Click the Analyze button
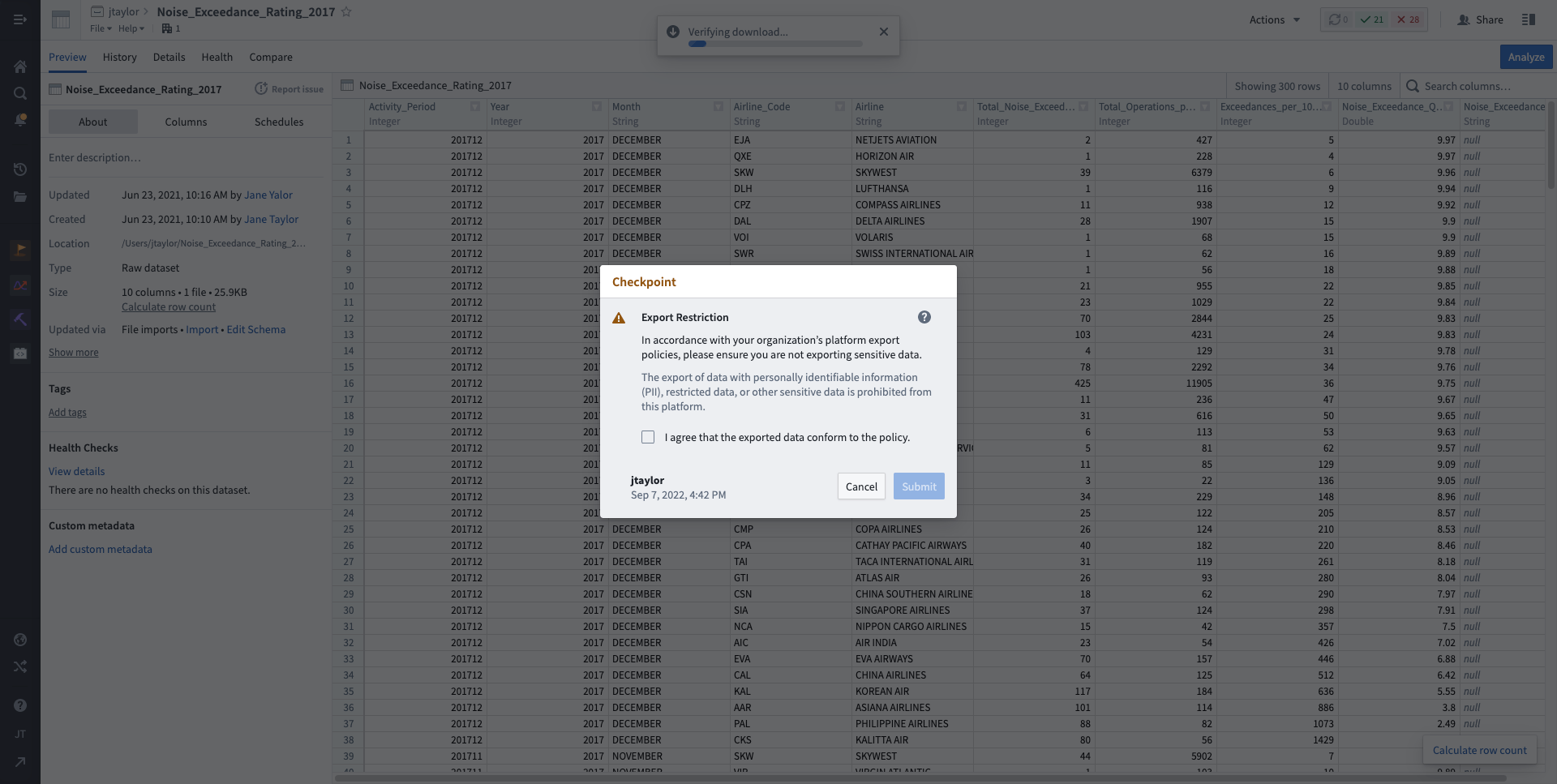The height and width of the screenshot is (784, 1557). [1526, 57]
